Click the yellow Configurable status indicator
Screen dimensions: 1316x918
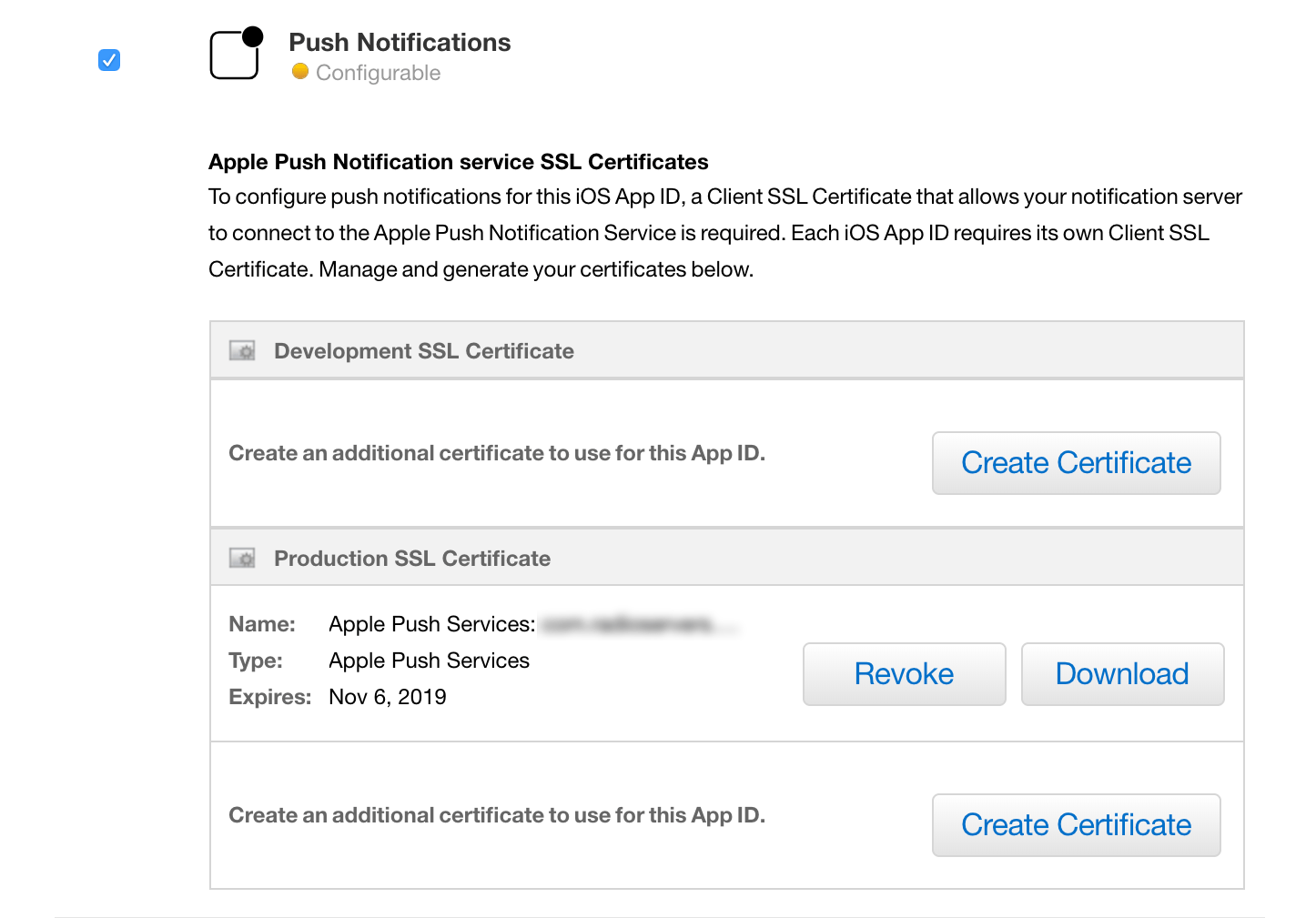[300, 72]
